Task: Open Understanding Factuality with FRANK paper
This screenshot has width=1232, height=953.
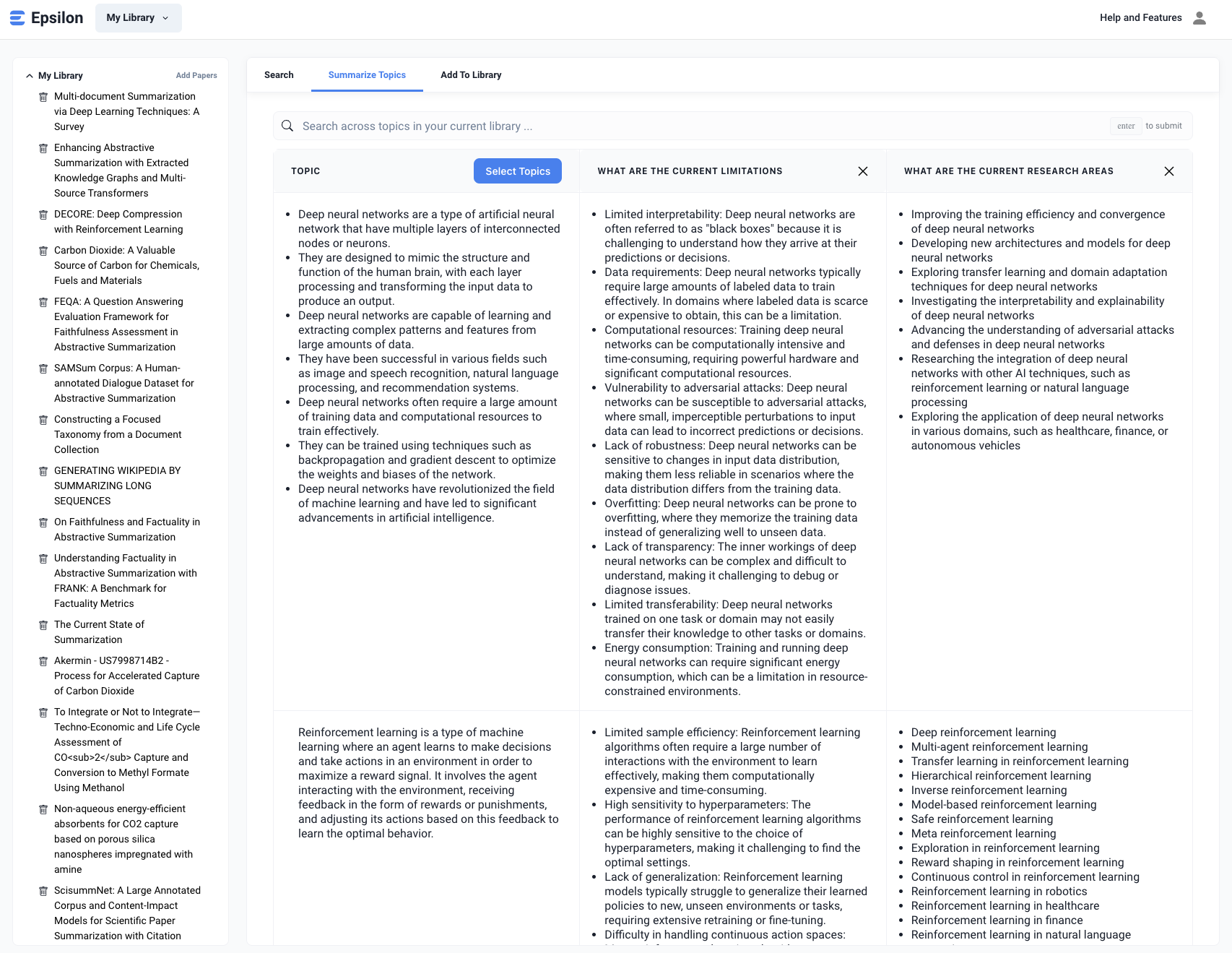Action: click(x=126, y=581)
